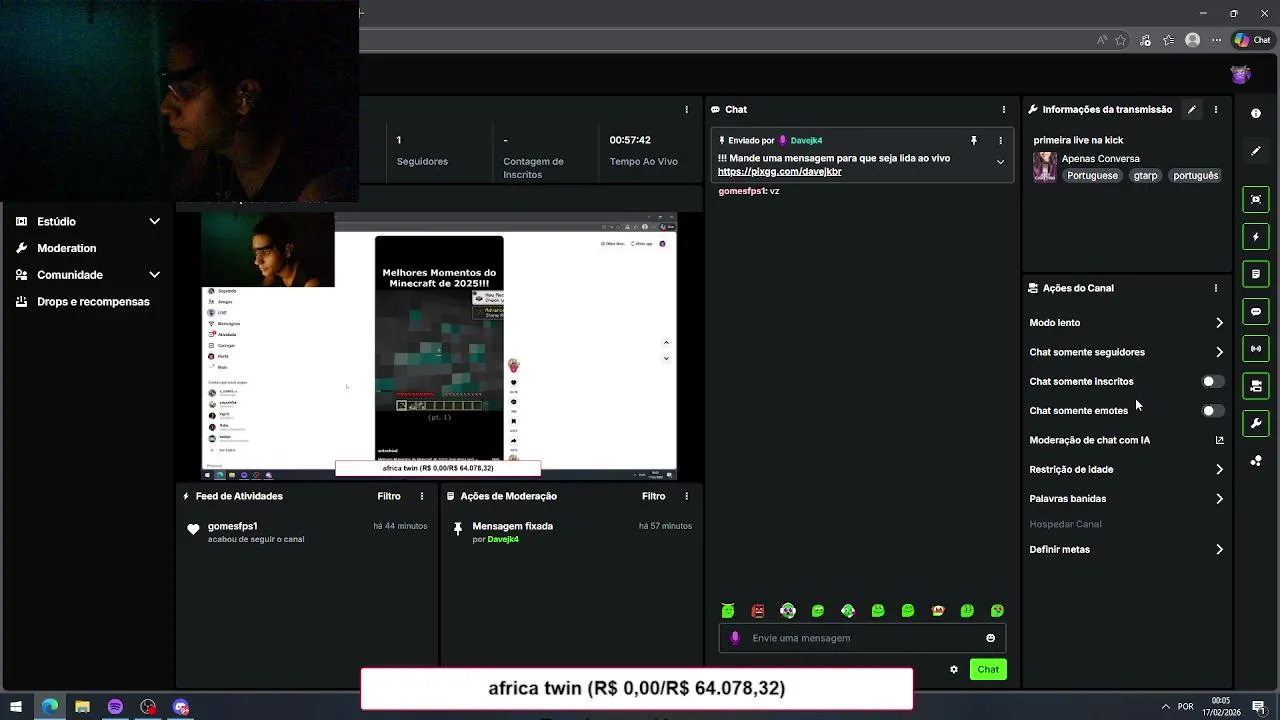
Task: Open stats panel three-dot menu
Action: 686,110
